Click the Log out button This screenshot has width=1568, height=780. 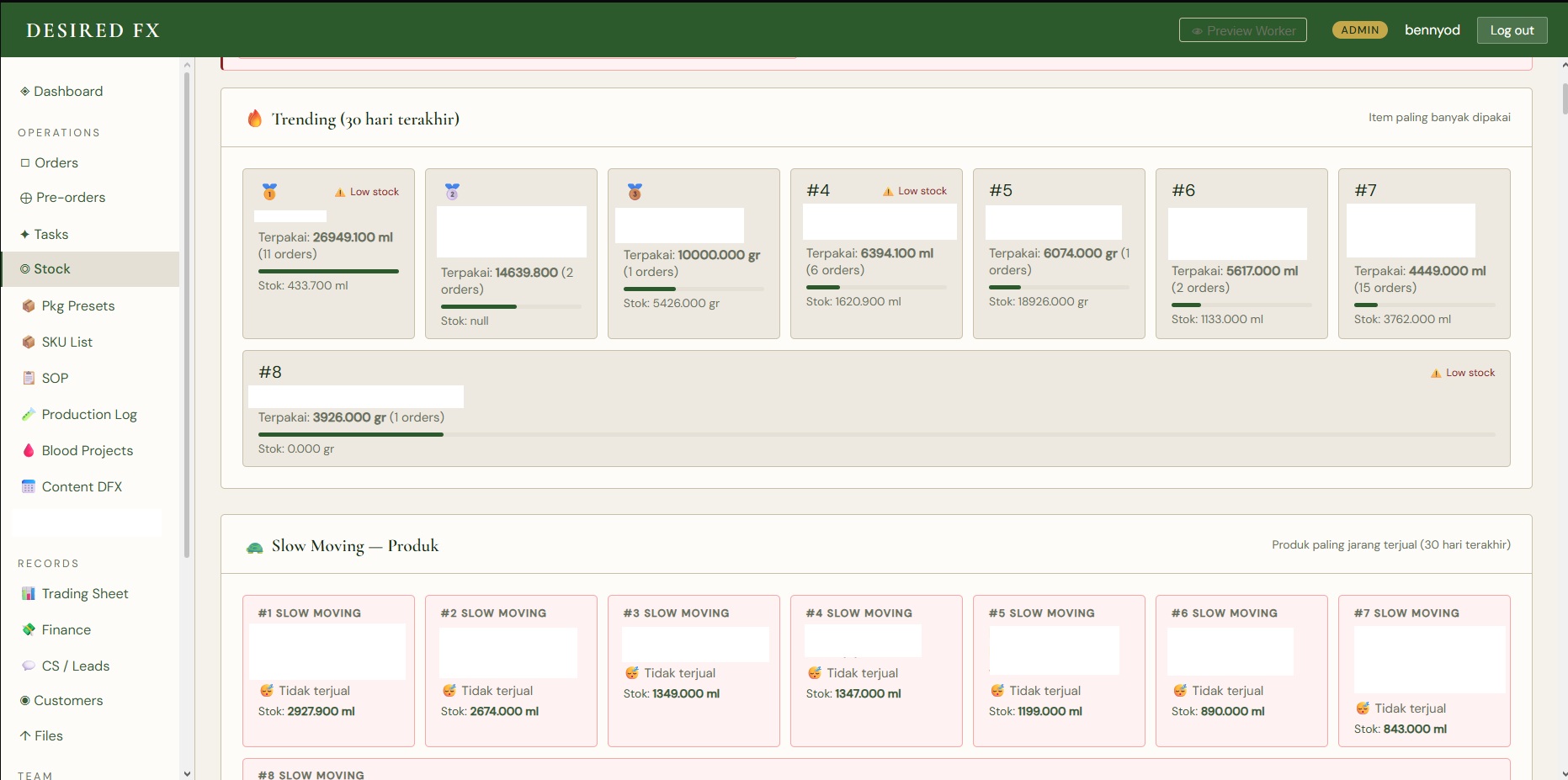(1512, 30)
